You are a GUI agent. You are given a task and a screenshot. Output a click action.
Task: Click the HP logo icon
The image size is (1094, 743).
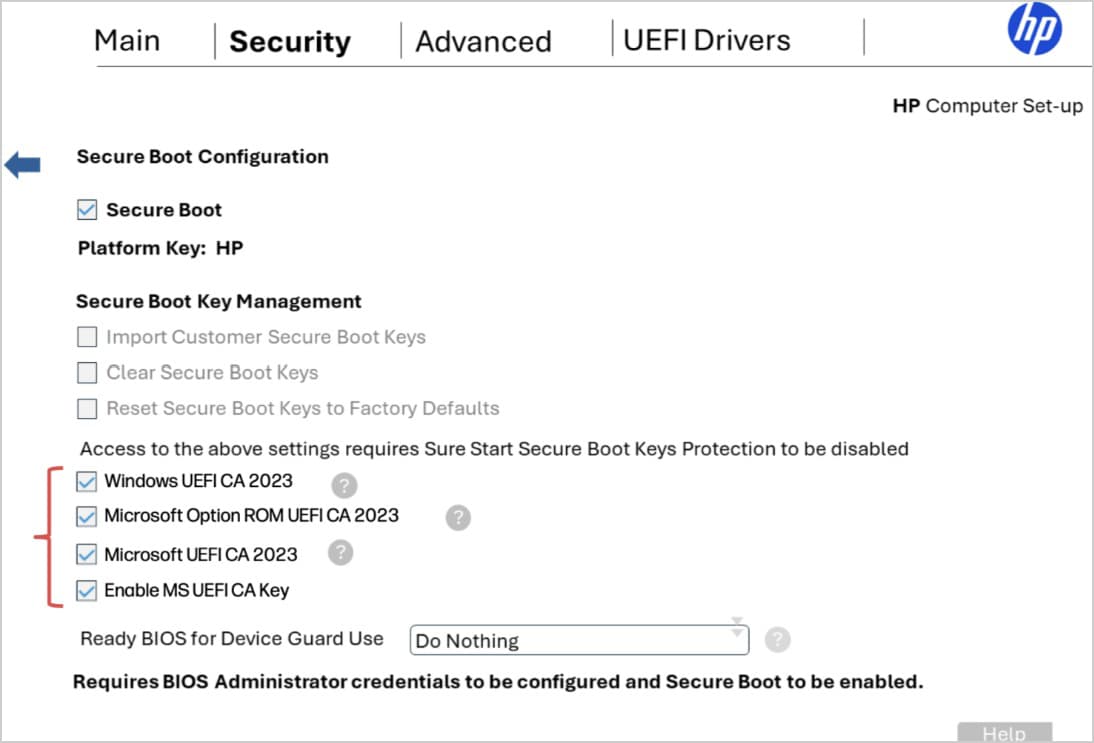coord(1035,29)
